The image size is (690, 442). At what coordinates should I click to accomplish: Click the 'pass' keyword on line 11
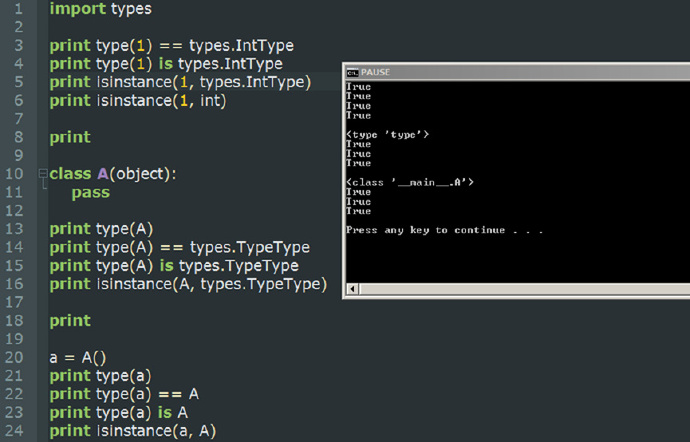91,193
